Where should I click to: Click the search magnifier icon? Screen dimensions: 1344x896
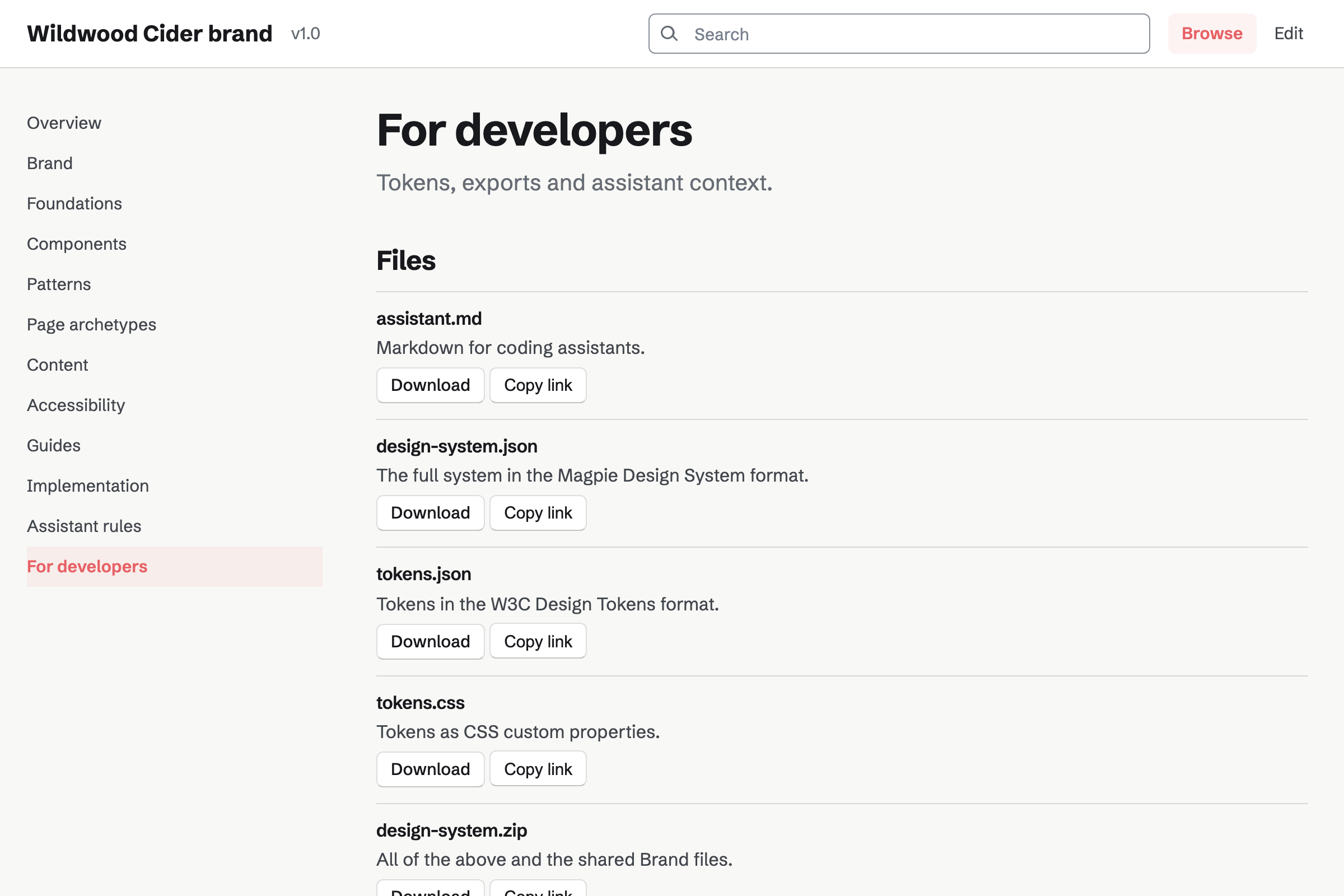tap(669, 34)
